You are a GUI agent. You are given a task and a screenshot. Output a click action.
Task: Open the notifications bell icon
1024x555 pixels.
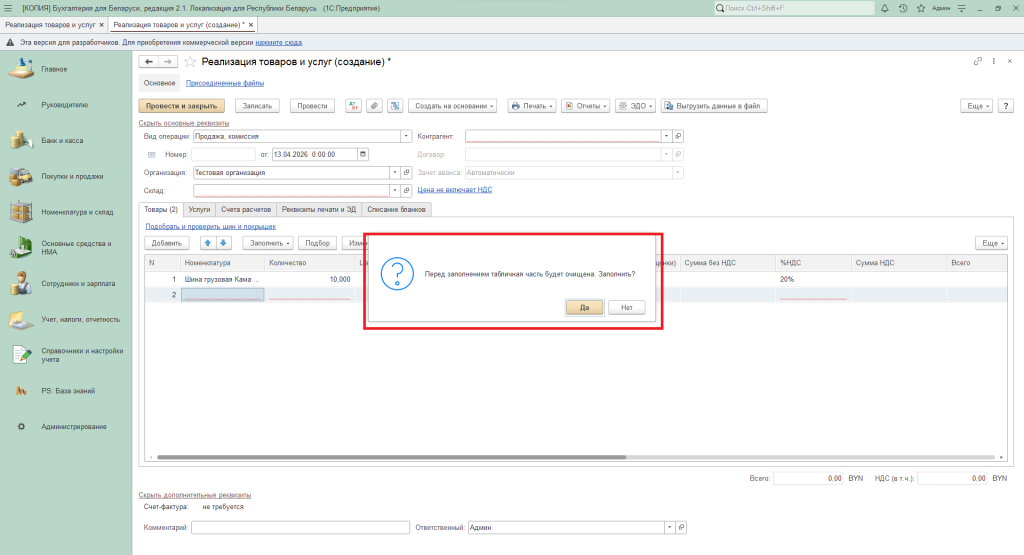coord(887,8)
